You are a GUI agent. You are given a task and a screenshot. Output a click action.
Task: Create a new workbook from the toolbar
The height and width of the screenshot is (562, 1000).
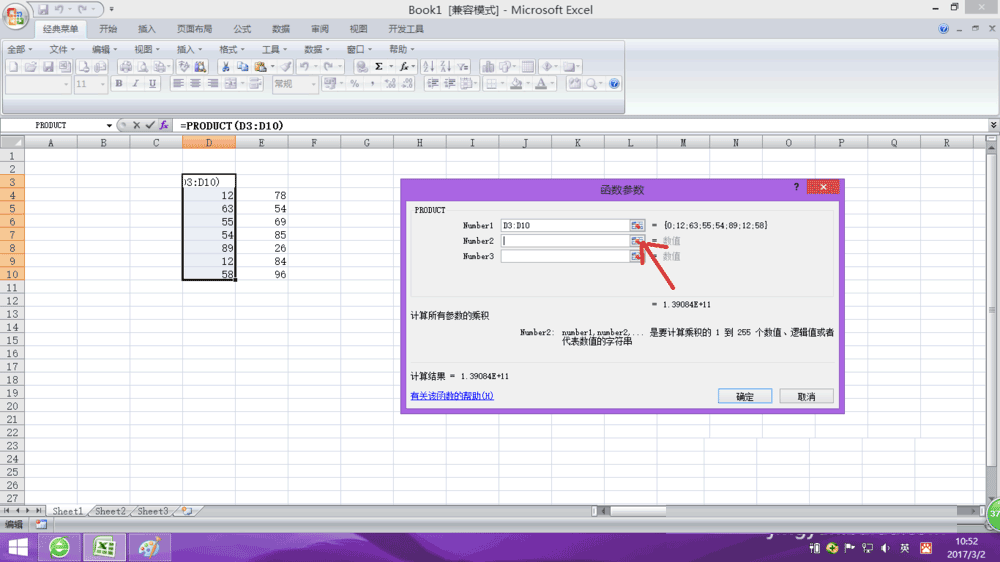coord(13,66)
